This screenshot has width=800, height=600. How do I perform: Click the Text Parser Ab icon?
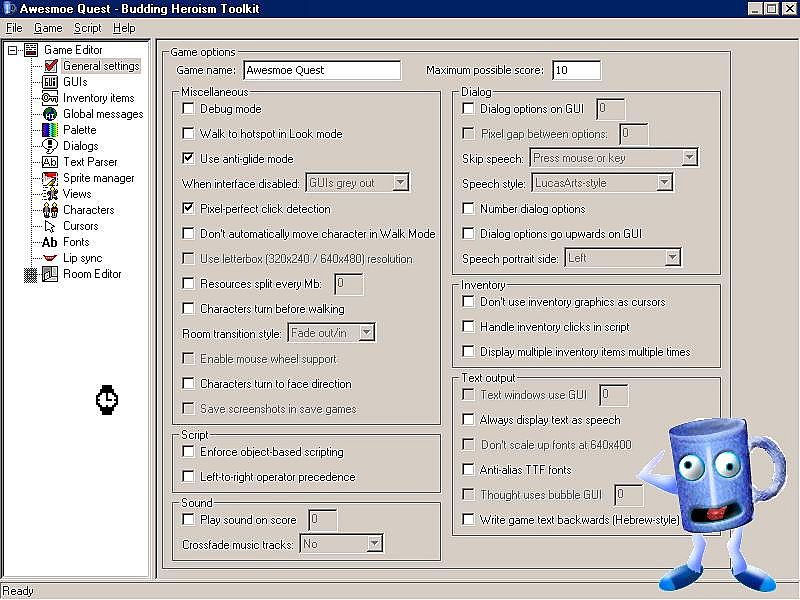pos(50,162)
